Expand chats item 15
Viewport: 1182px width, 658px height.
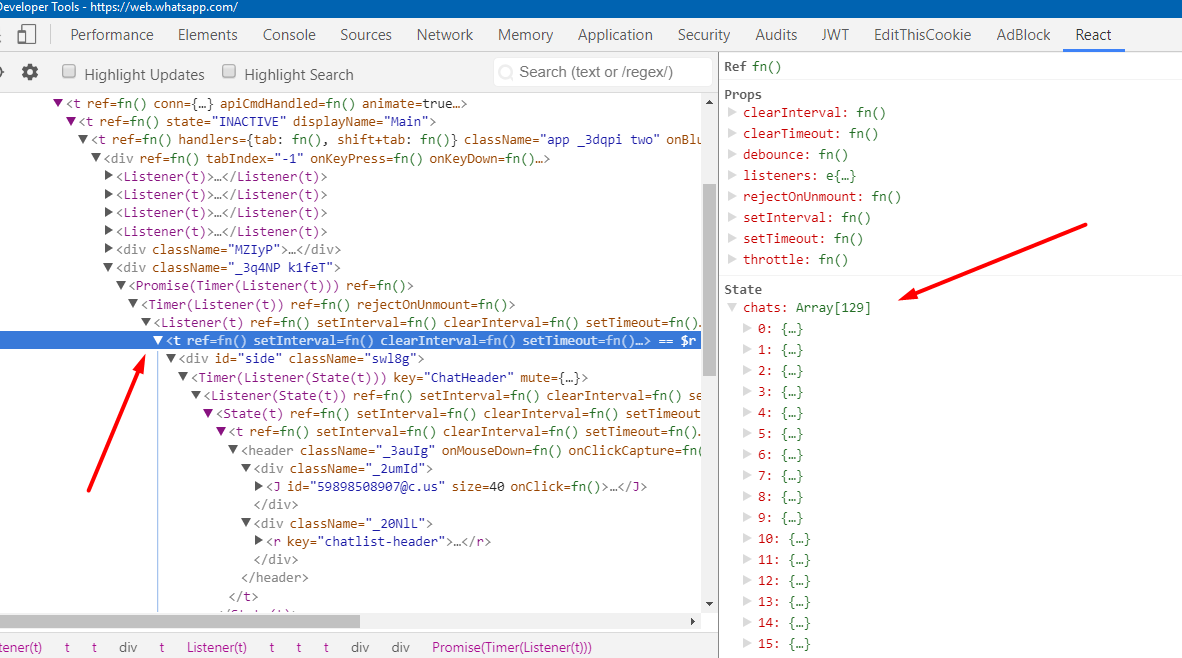click(746, 643)
